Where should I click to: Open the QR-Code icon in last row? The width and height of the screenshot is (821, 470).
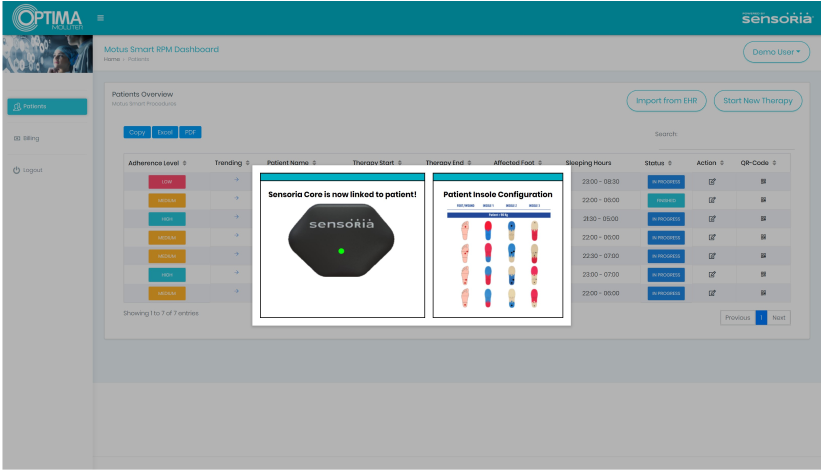763,293
